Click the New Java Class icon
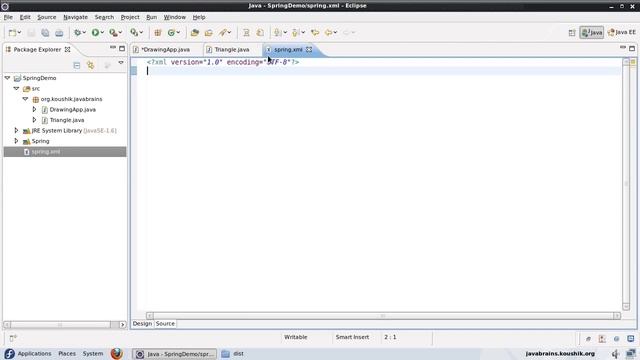 click(171, 33)
